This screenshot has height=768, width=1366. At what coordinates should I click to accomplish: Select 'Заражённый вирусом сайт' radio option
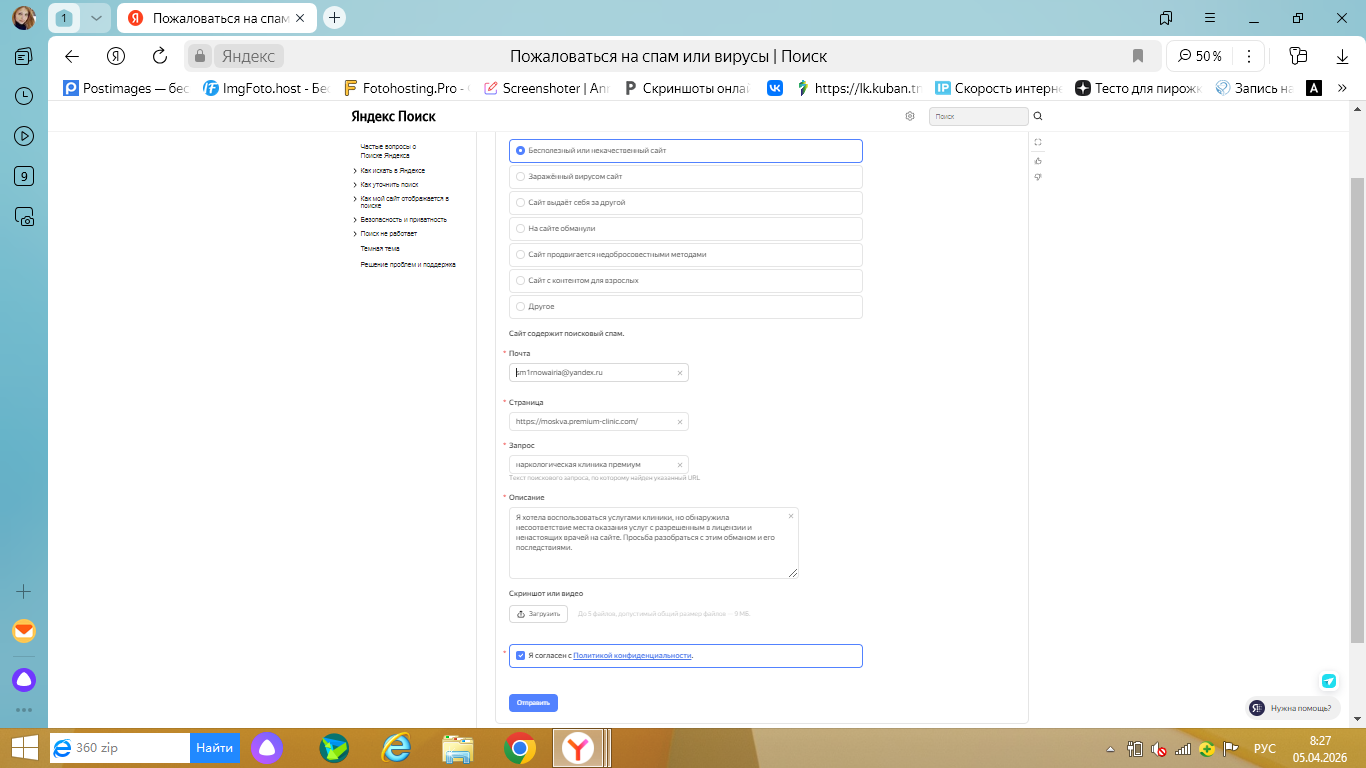(520, 177)
